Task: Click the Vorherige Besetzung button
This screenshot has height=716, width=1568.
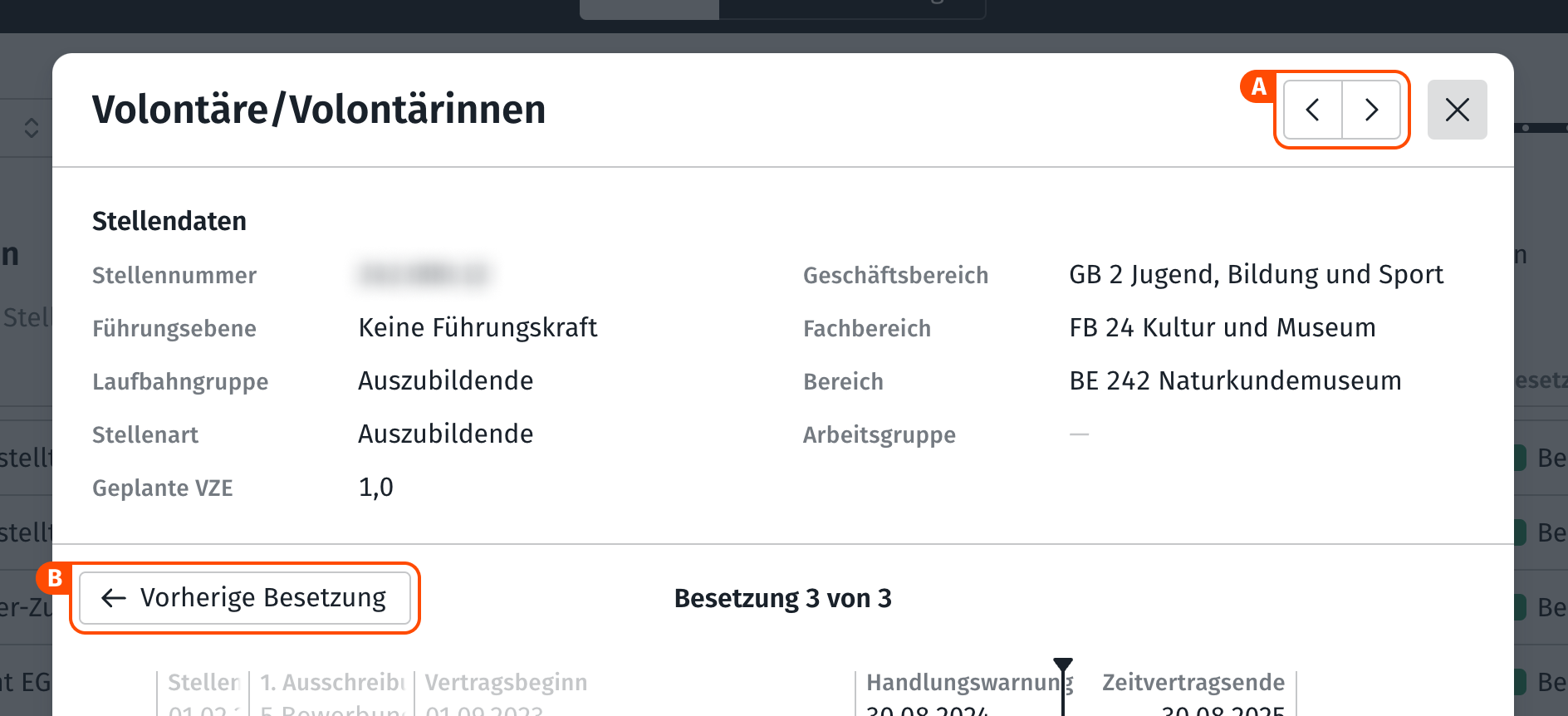Action: click(x=245, y=598)
